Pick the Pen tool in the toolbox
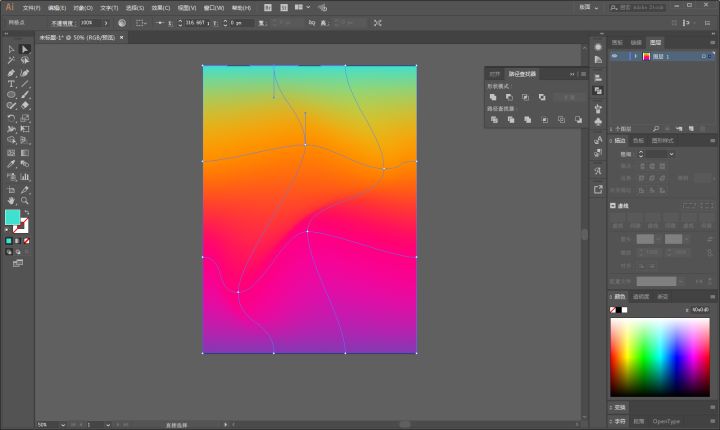 (x=11, y=72)
